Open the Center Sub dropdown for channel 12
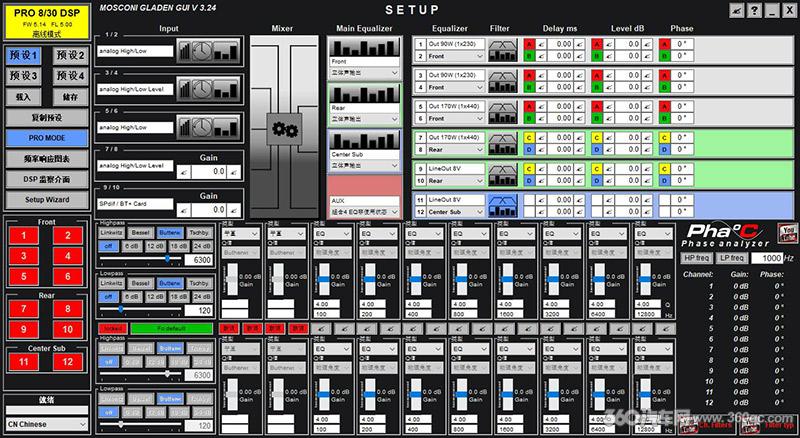The height and width of the screenshot is (438, 800). pos(456,212)
